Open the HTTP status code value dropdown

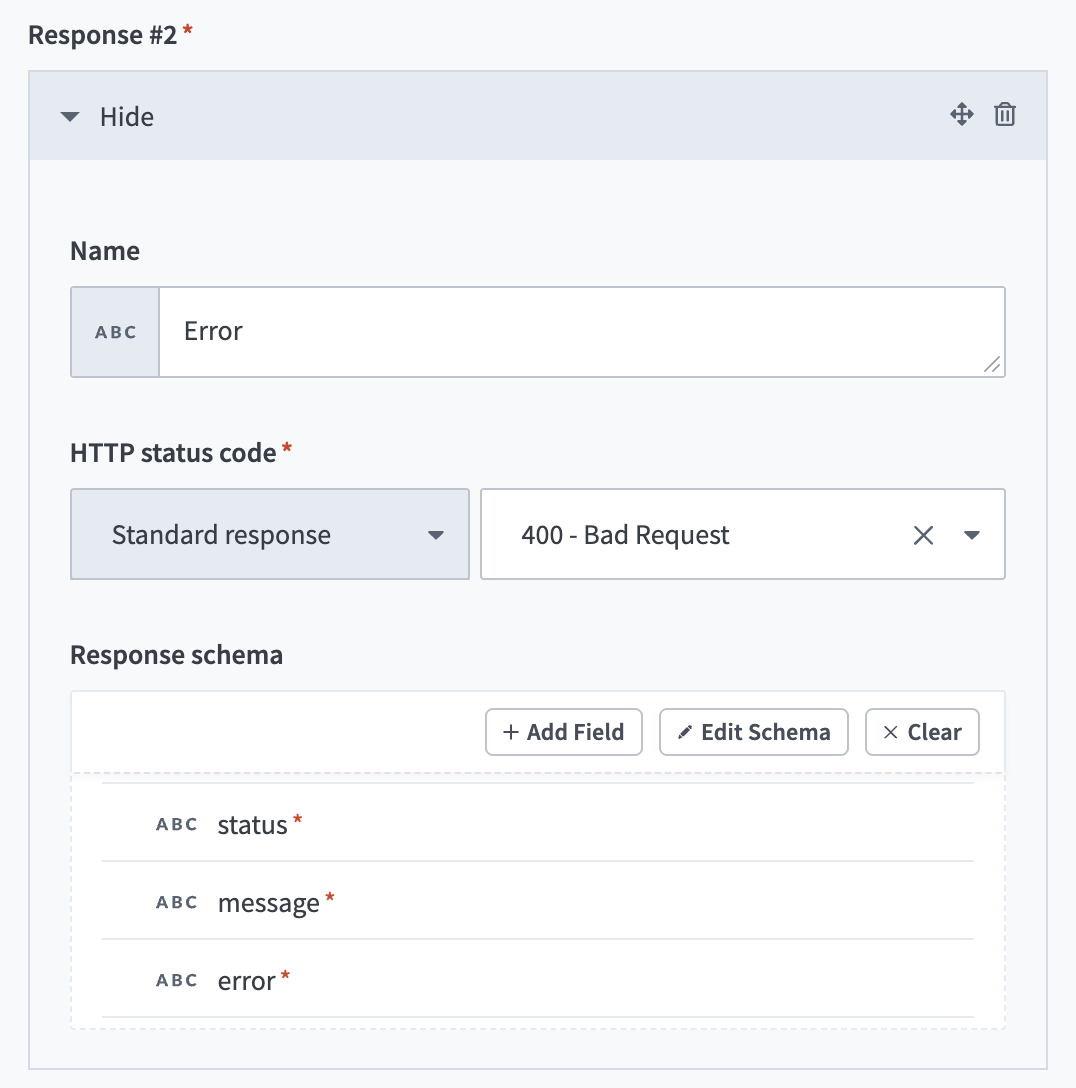coord(971,534)
